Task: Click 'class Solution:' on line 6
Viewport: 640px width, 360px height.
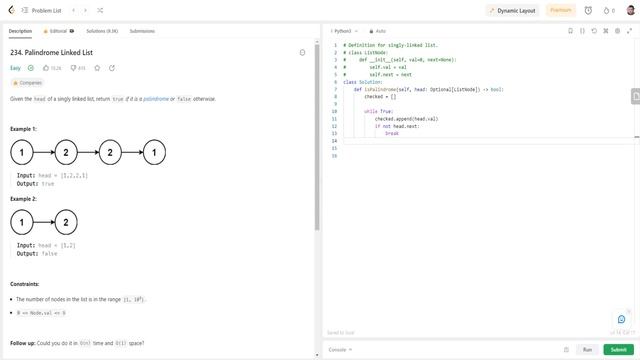Action: 362,82
